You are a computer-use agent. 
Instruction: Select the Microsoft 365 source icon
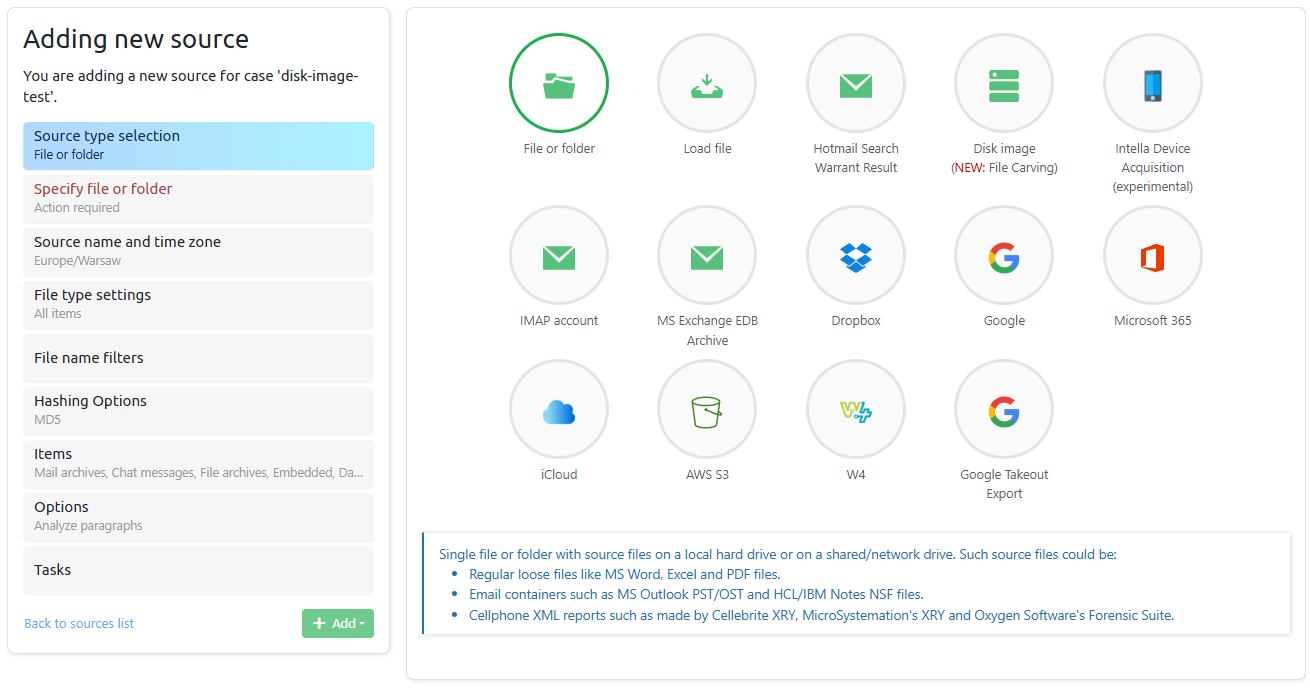pyautogui.click(x=1153, y=256)
